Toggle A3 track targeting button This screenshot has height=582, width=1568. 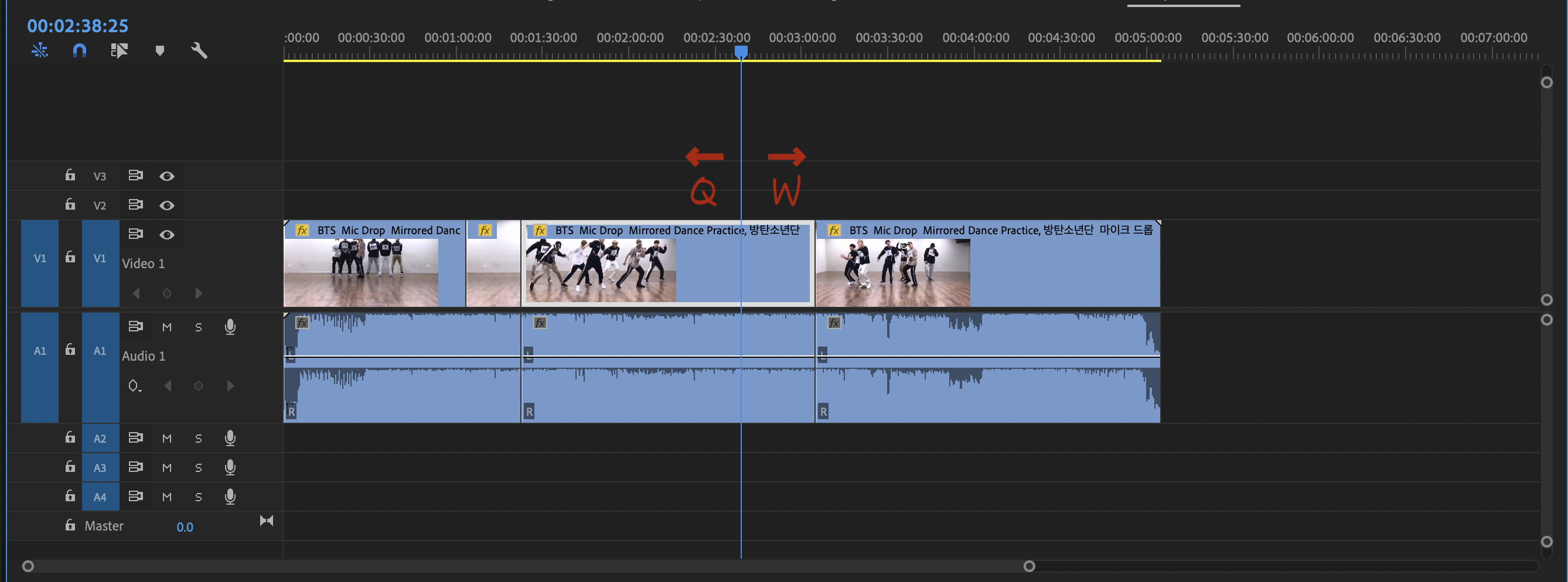coord(100,468)
